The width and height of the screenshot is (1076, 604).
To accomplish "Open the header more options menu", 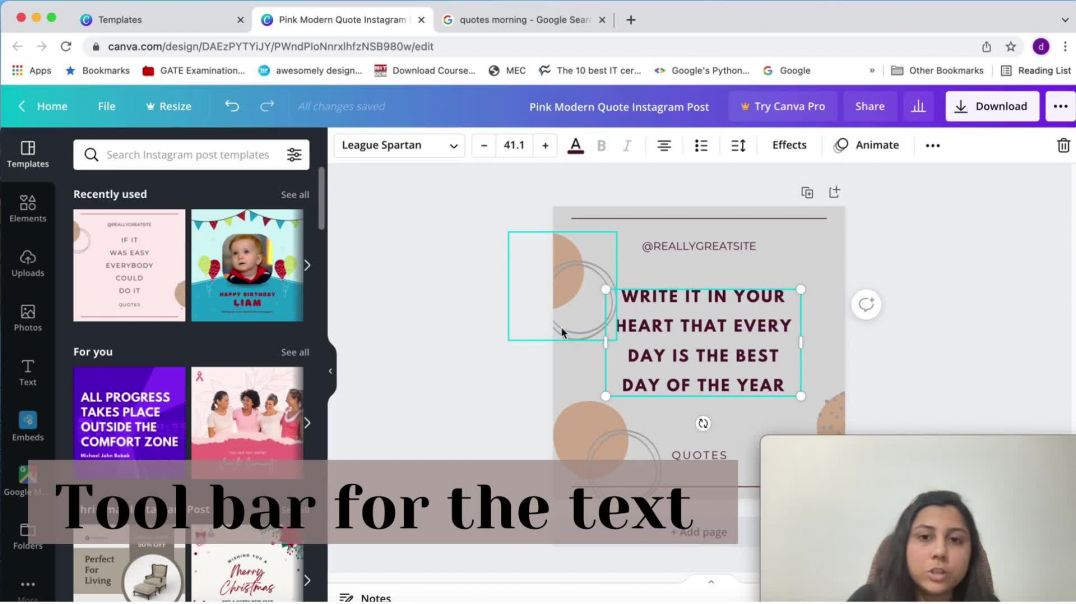I will pyautogui.click(x=1060, y=106).
